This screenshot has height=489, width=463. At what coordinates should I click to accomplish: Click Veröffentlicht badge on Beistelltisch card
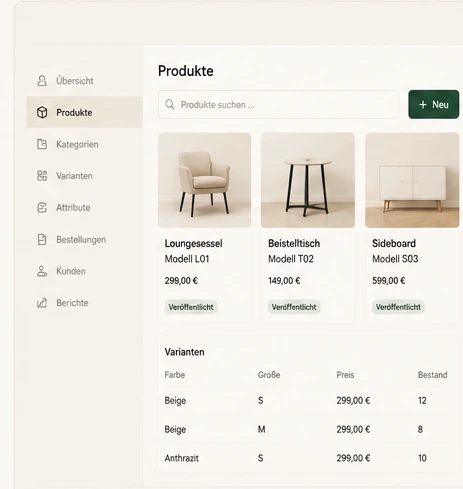point(294,307)
